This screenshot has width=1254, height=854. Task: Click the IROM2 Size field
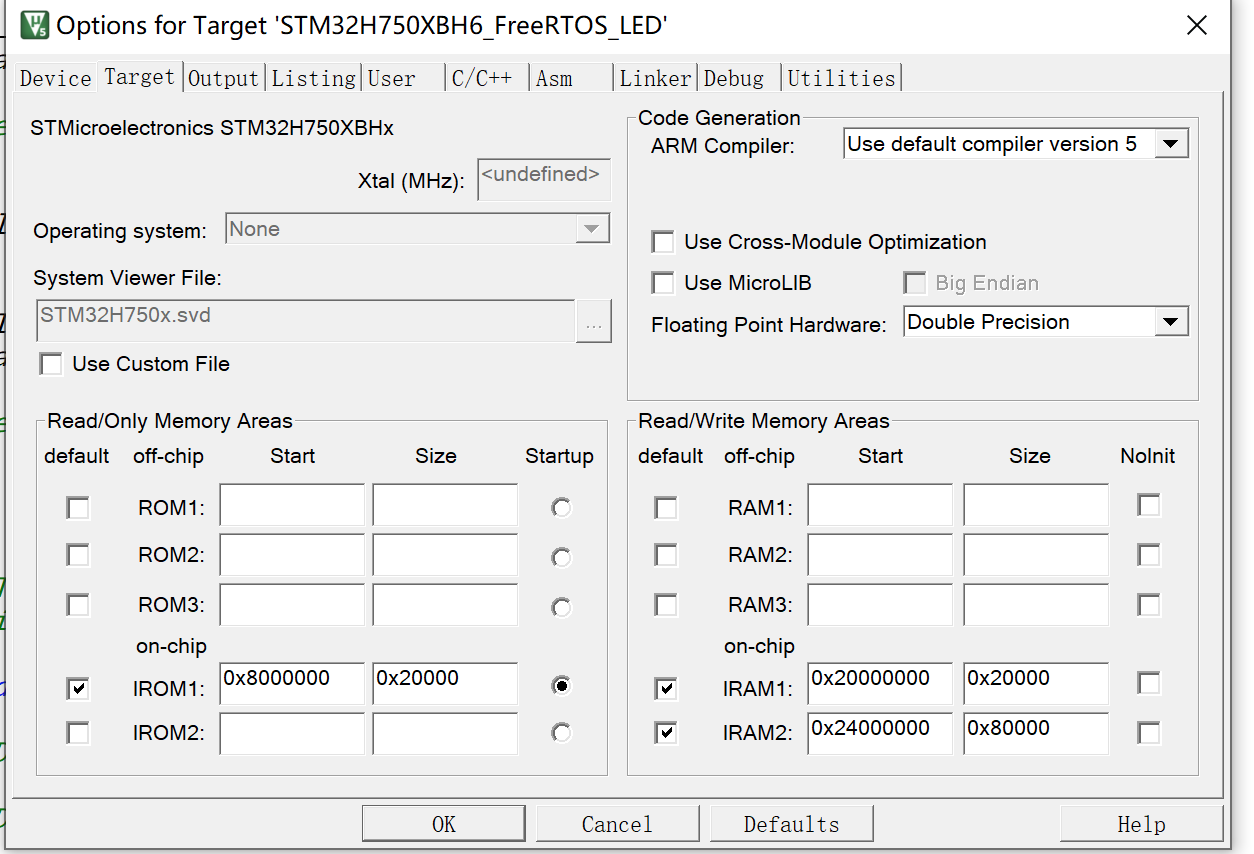(445, 733)
